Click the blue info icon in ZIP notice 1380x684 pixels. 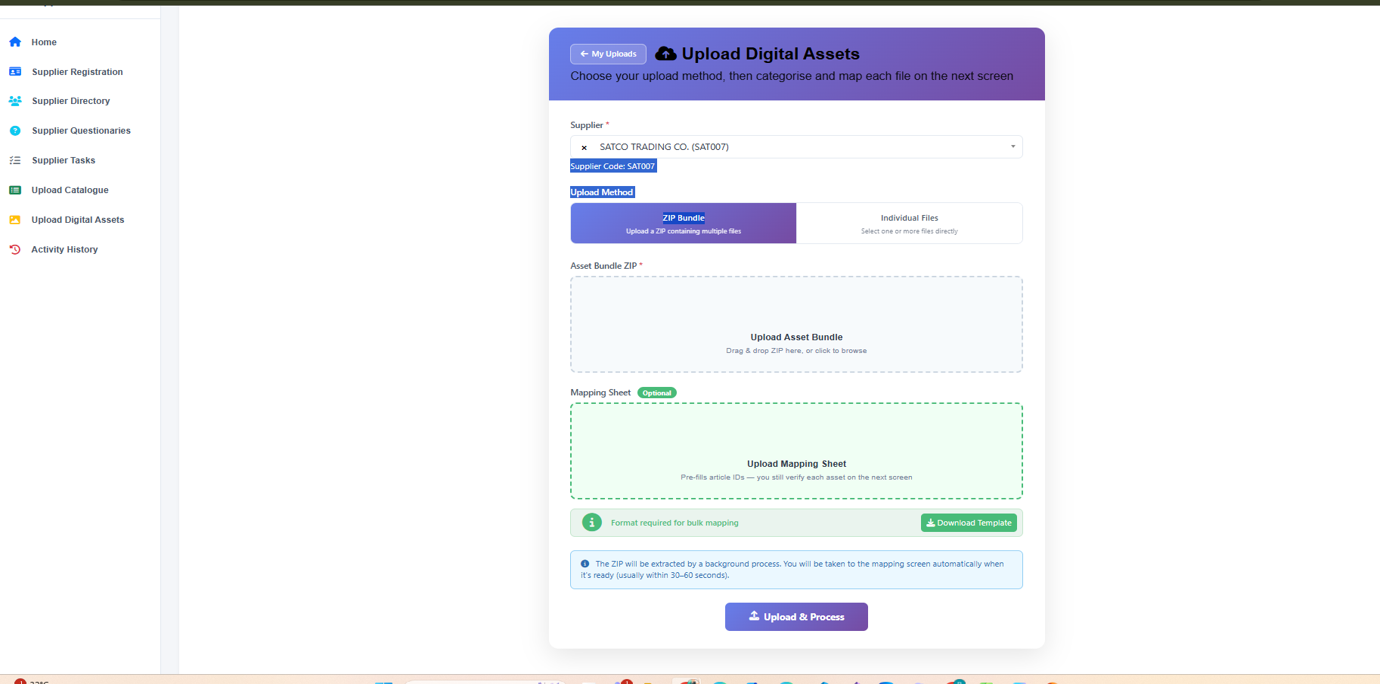click(x=585, y=564)
